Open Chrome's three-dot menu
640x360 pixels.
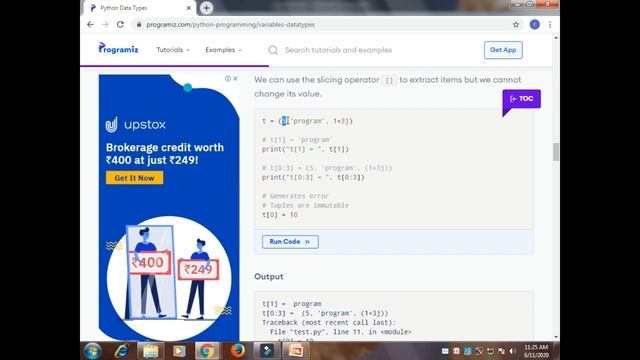550,24
